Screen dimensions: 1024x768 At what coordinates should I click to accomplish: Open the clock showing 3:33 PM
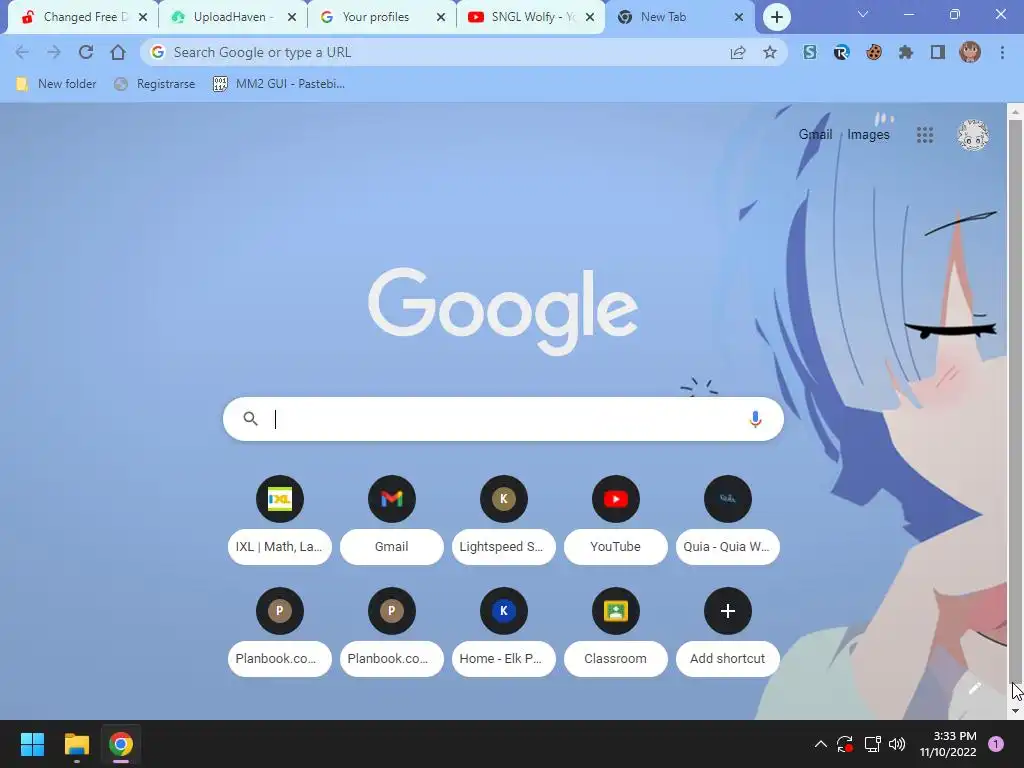(x=948, y=744)
